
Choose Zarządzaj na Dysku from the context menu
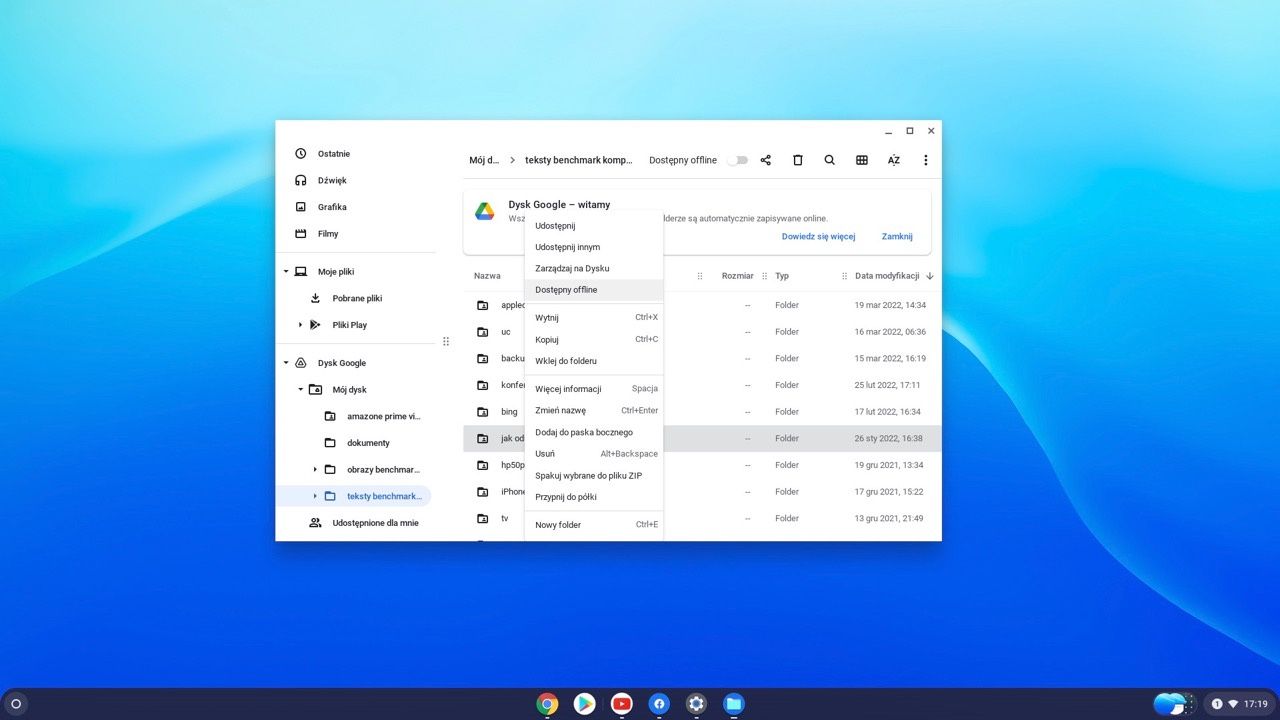594,268
